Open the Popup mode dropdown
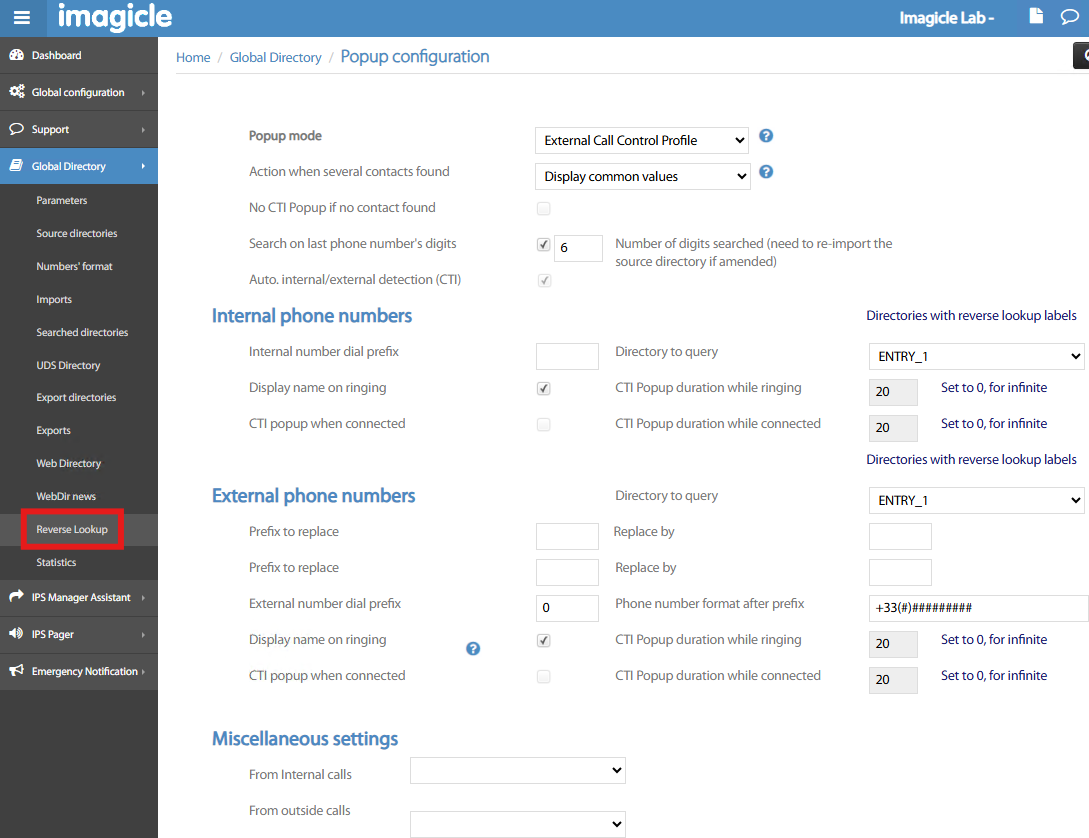Screen dimensions: 1089x838 click(641, 140)
